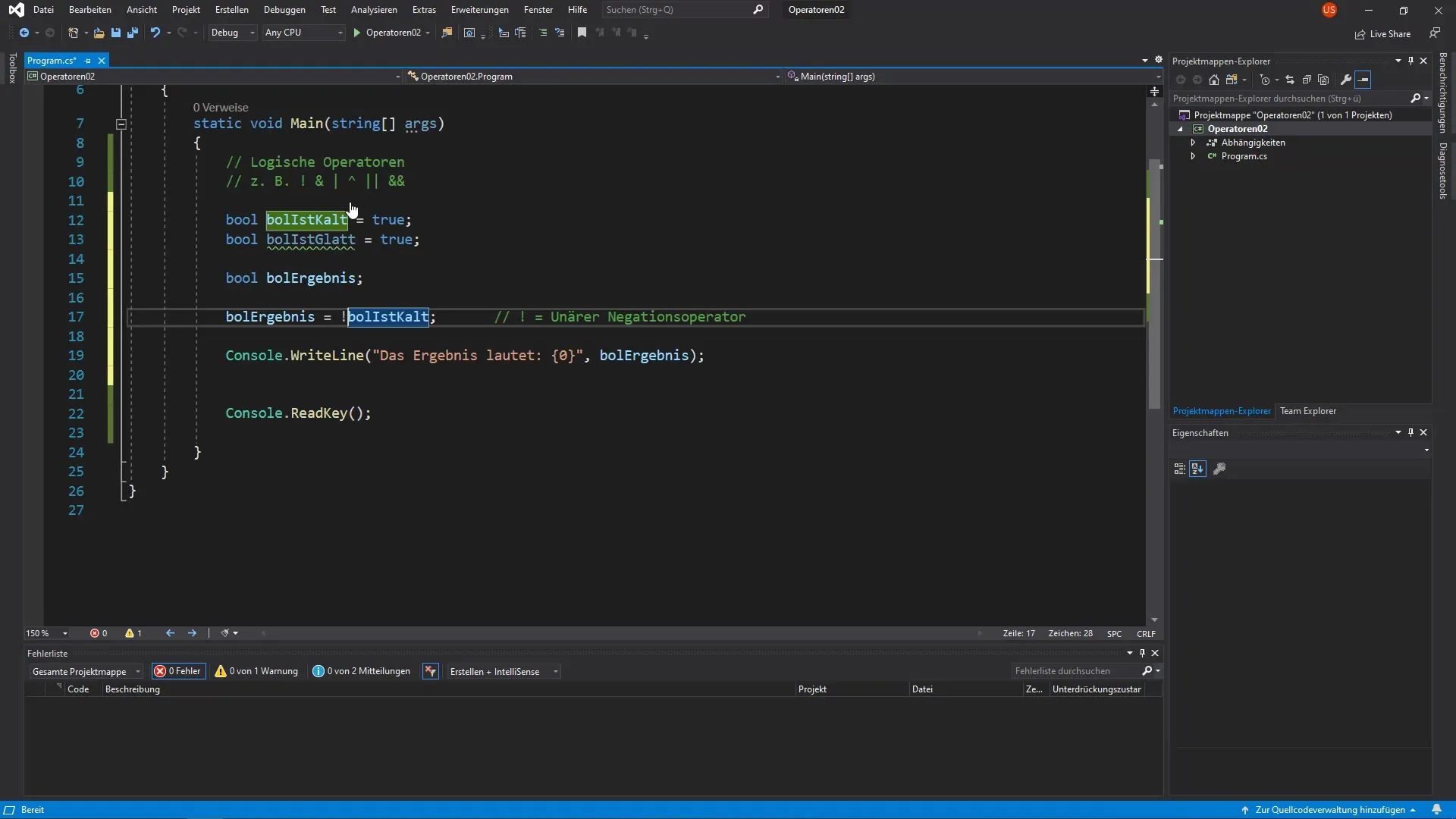Toggle the preview selected items button
Screen dimensions: 1456x819
1363,80
